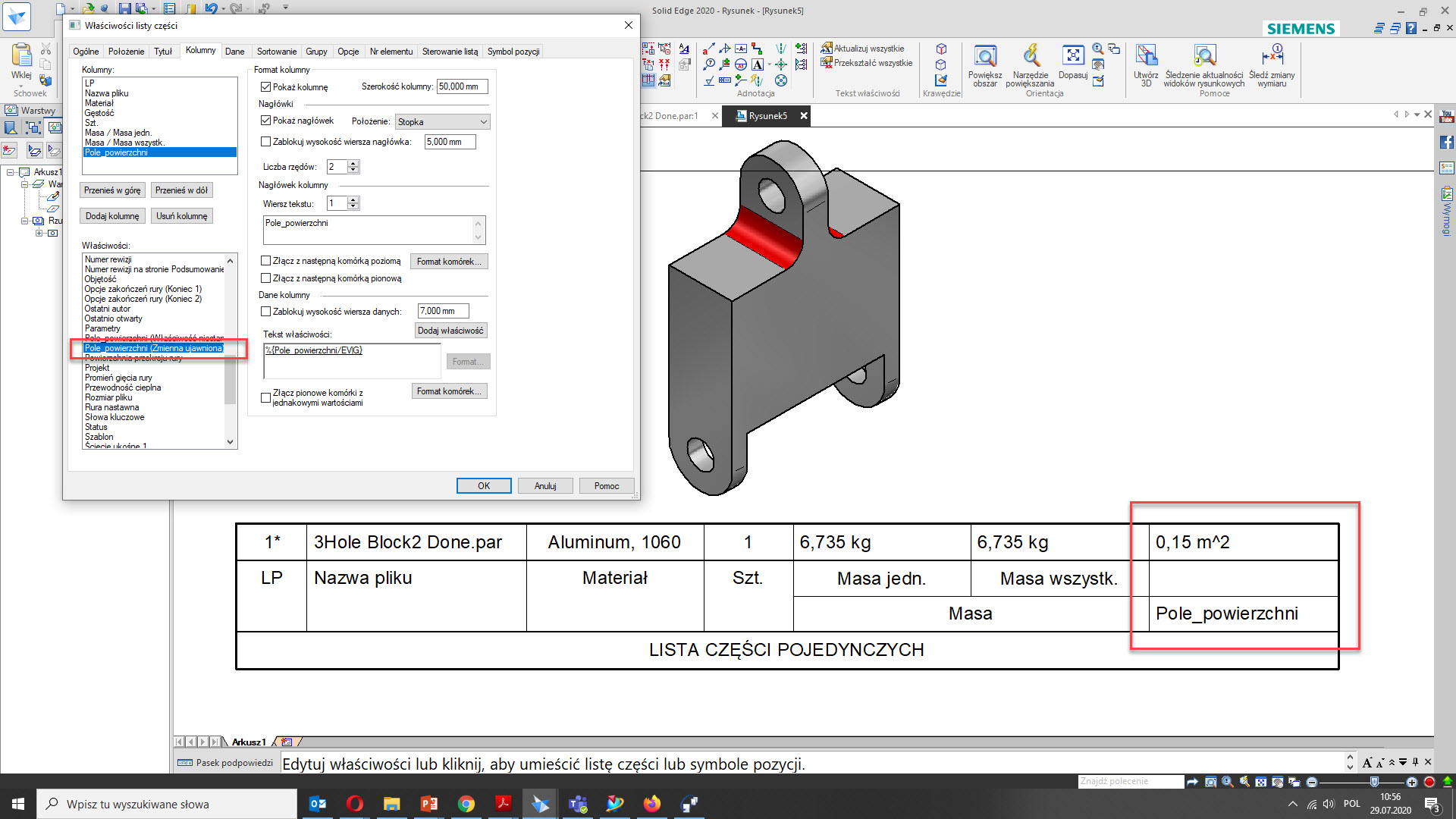Switch to the Sortowanie tab
The image size is (1456, 819).
[277, 52]
